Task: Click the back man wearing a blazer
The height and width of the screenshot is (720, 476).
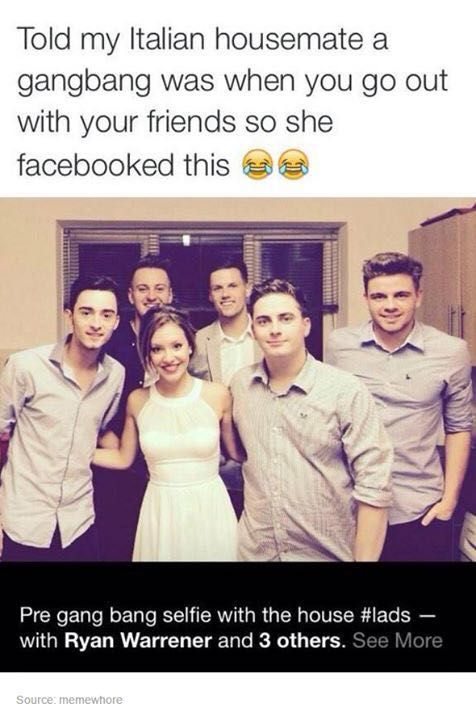Action: click(225, 321)
